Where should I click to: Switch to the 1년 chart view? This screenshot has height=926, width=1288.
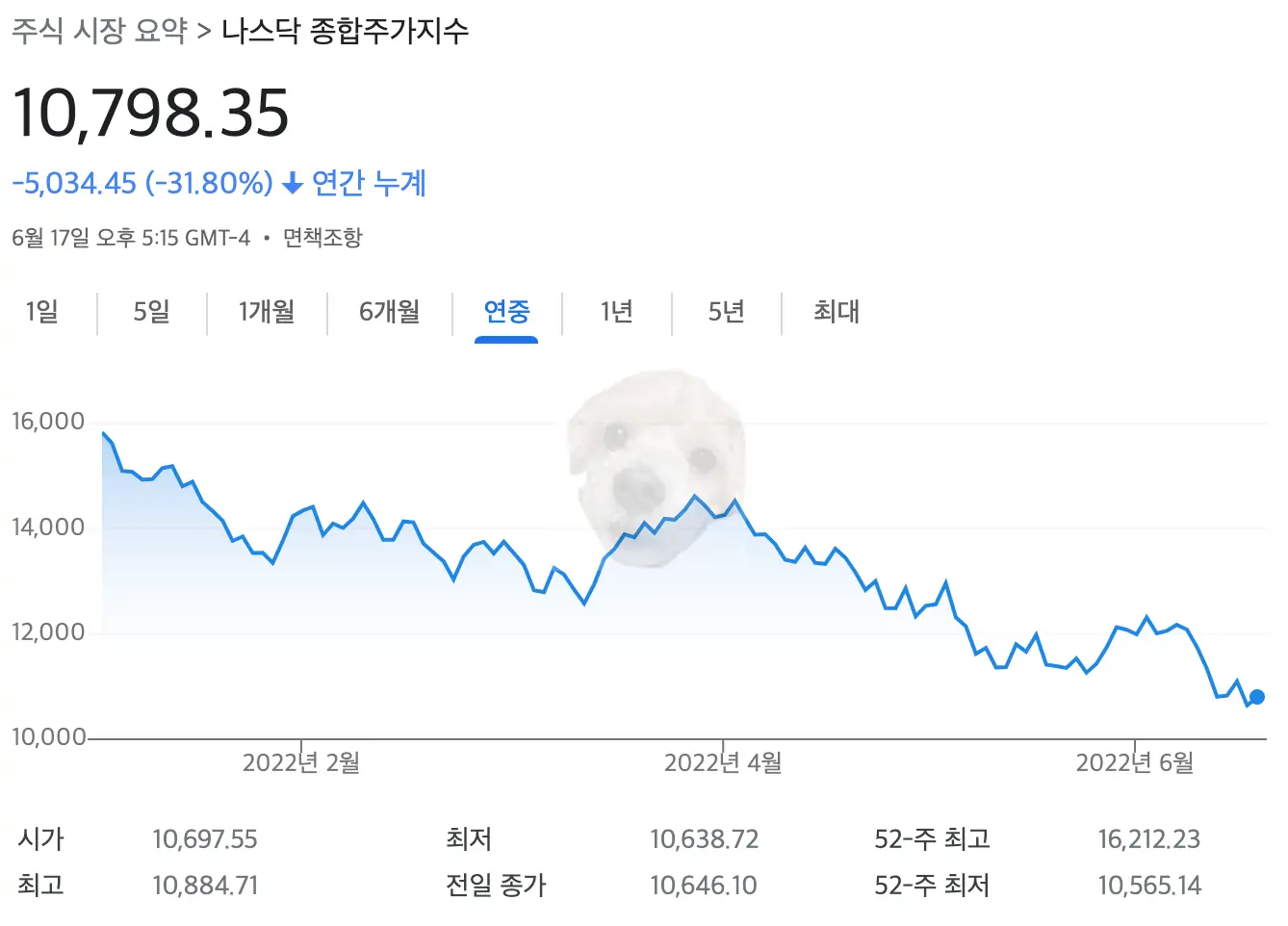616,312
